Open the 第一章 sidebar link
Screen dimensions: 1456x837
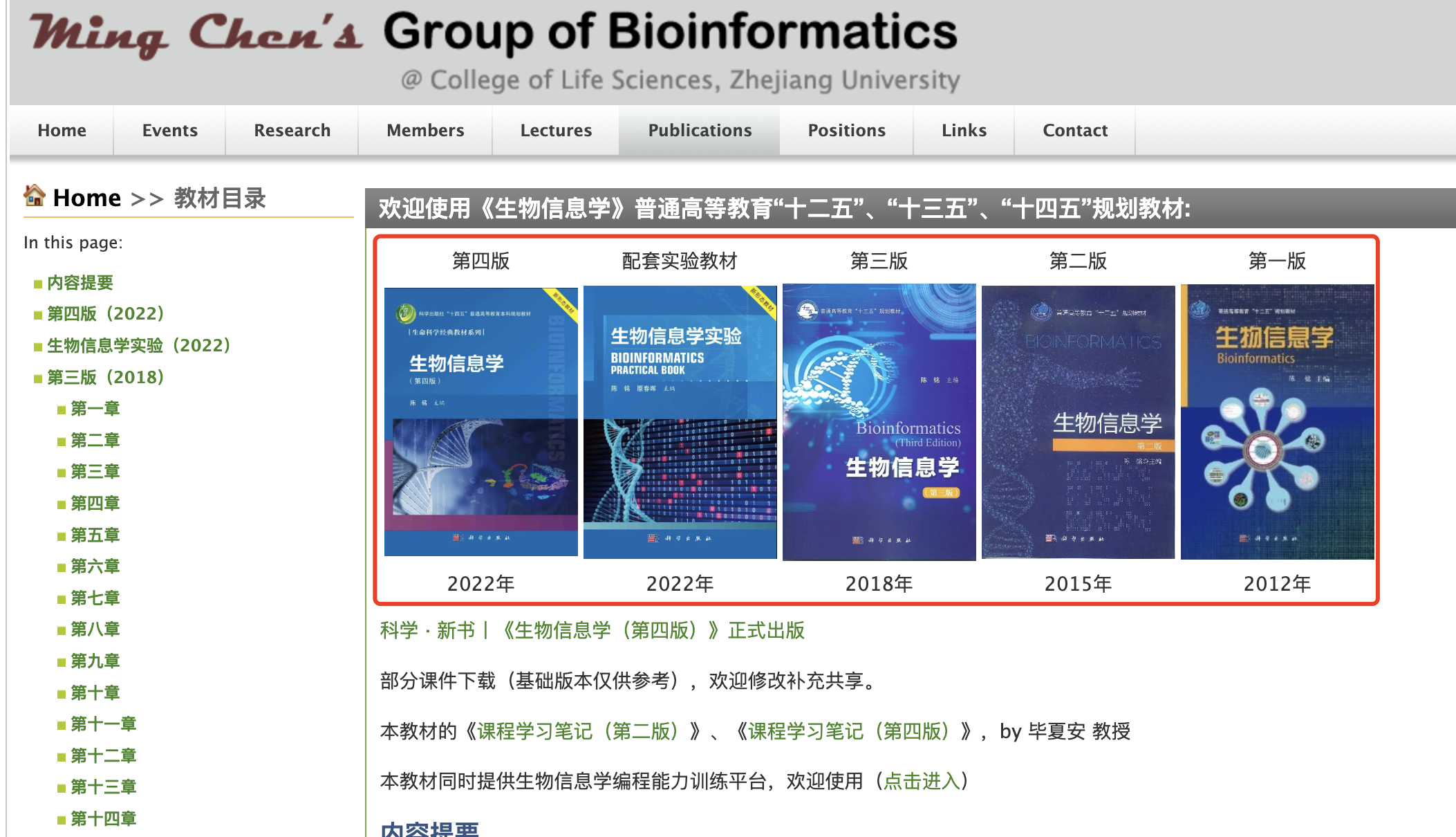click(x=95, y=408)
